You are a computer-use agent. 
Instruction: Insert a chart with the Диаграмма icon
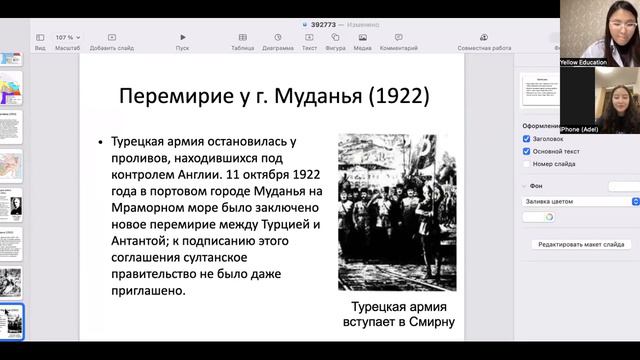pyautogui.click(x=278, y=38)
